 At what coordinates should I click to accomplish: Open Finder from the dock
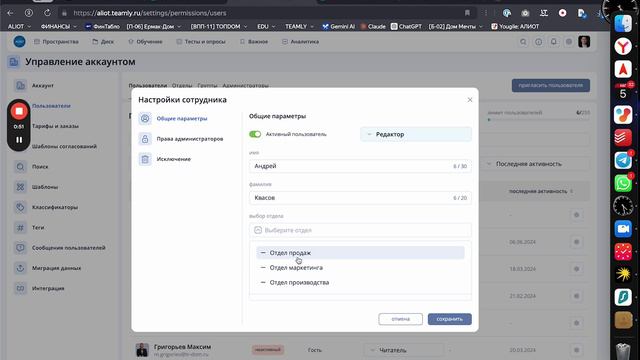coord(623,24)
